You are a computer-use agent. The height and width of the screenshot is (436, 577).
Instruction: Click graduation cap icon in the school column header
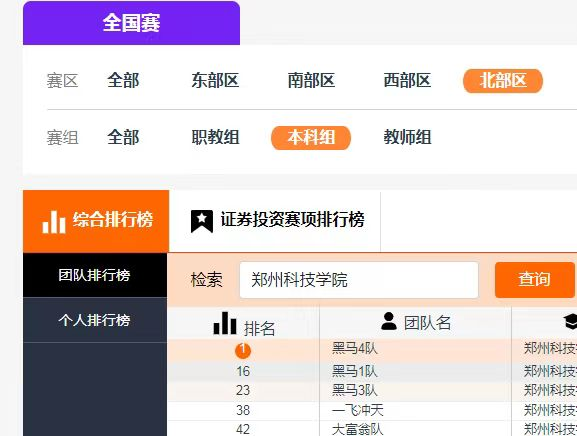pyautogui.click(x=570, y=322)
